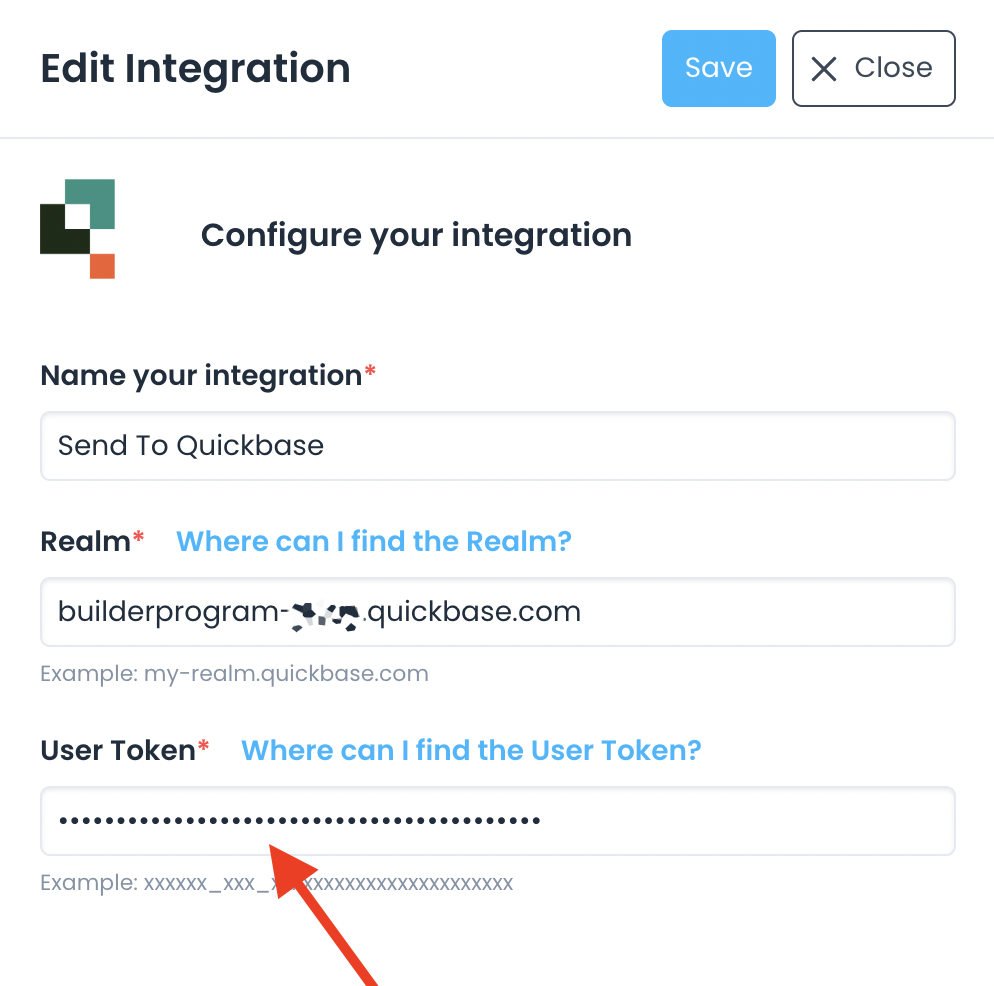
Task: Focus the Realm input field
Action: pos(497,611)
